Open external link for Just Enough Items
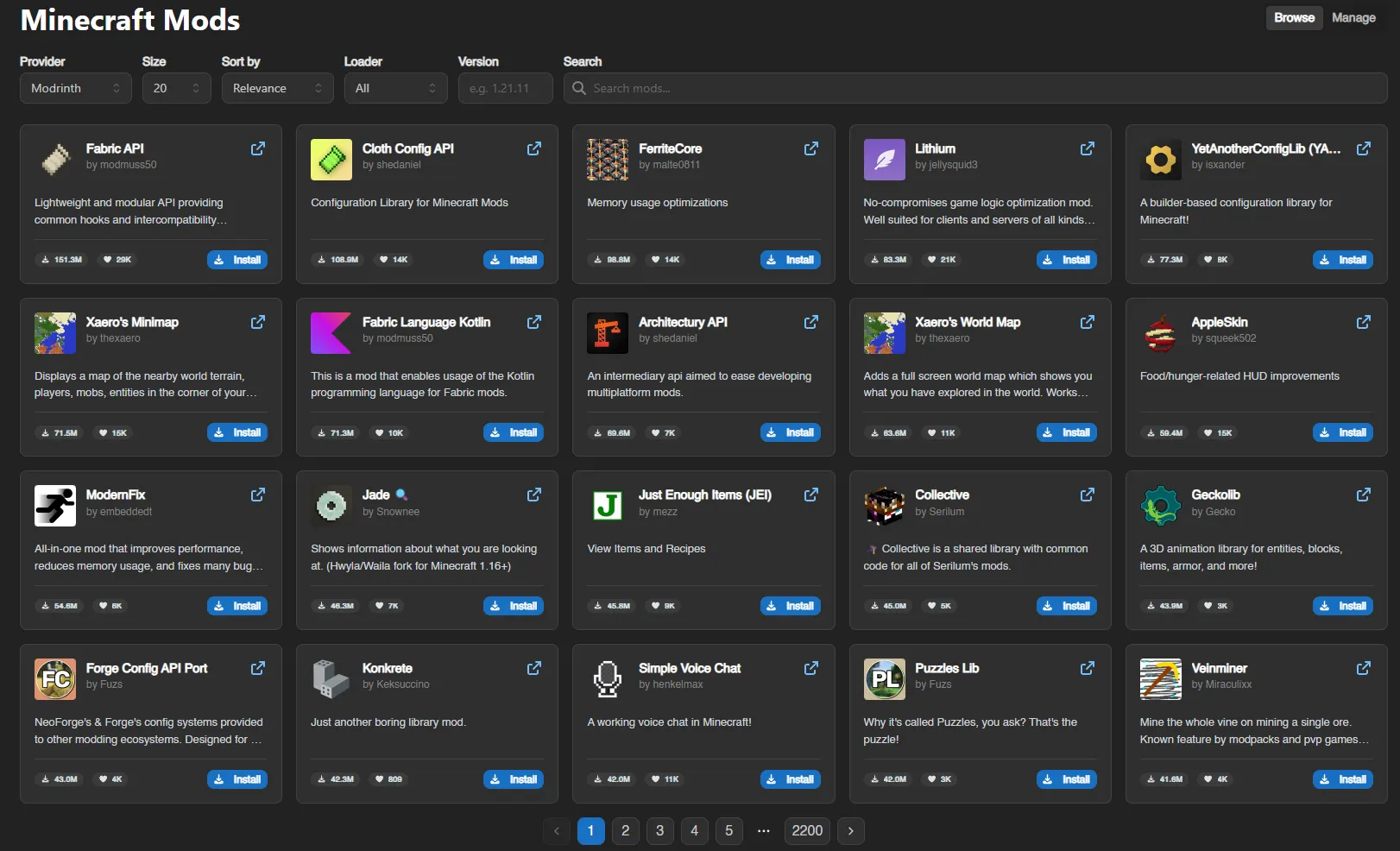Screen dimensions: 1400x851 point(811,495)
